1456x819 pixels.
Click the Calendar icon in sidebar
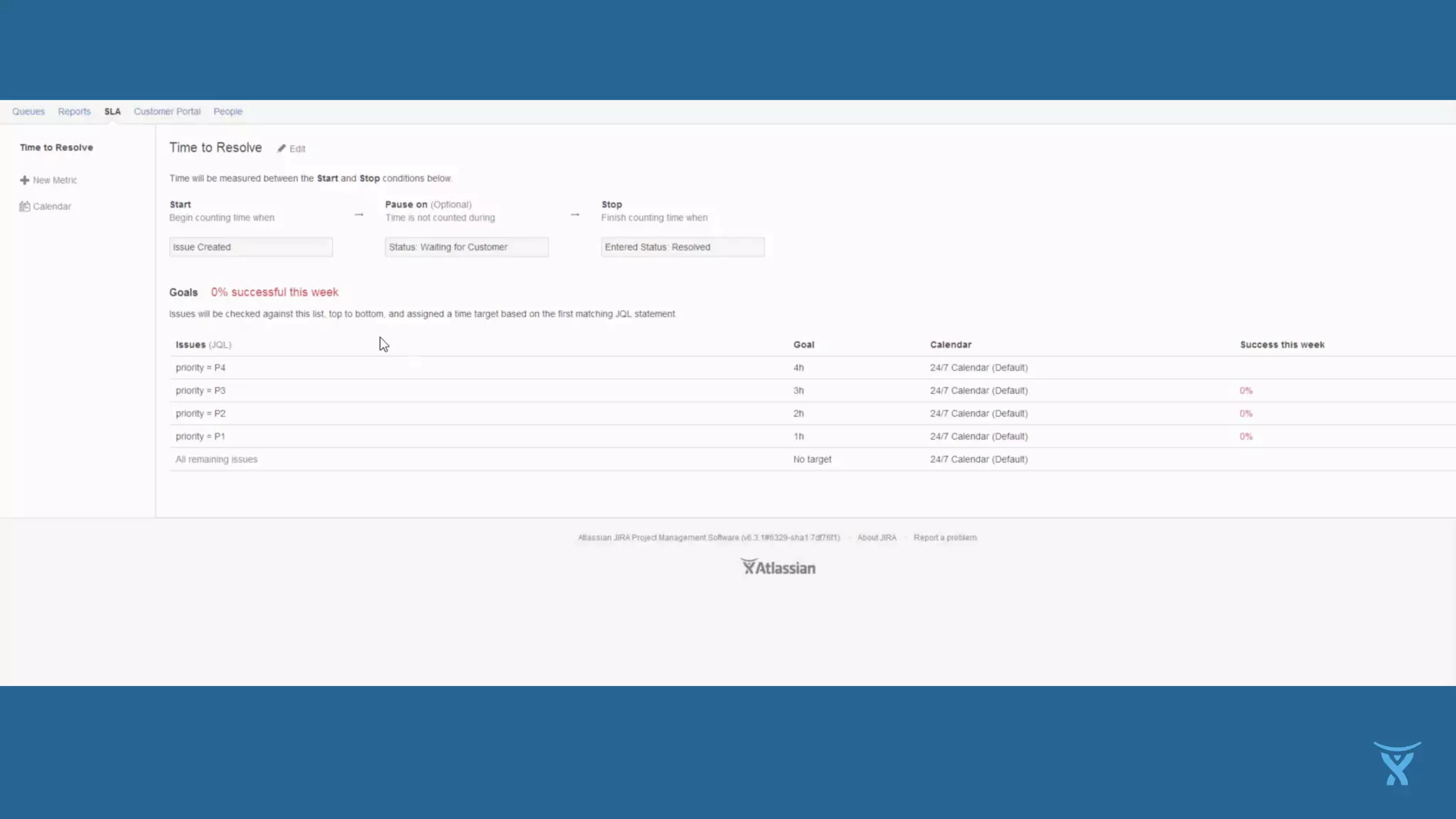[x=24, y=207]
